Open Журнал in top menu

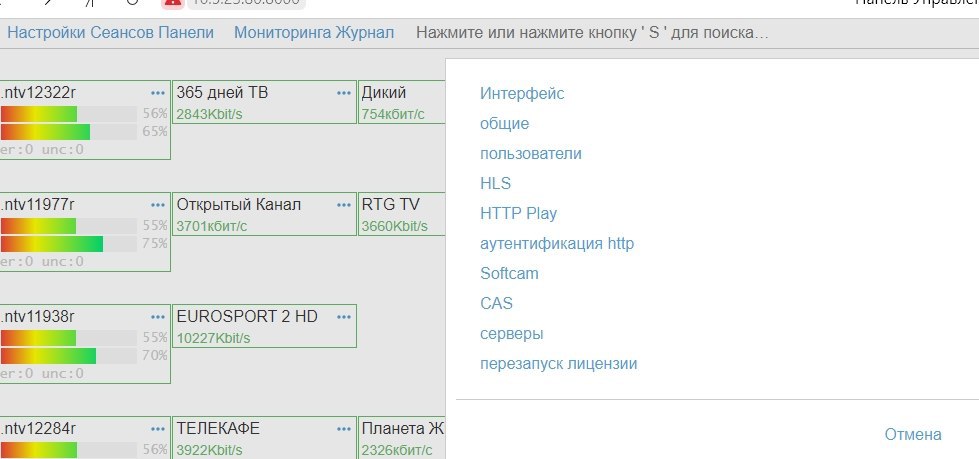pyautogui.click(x=365, y=32)
